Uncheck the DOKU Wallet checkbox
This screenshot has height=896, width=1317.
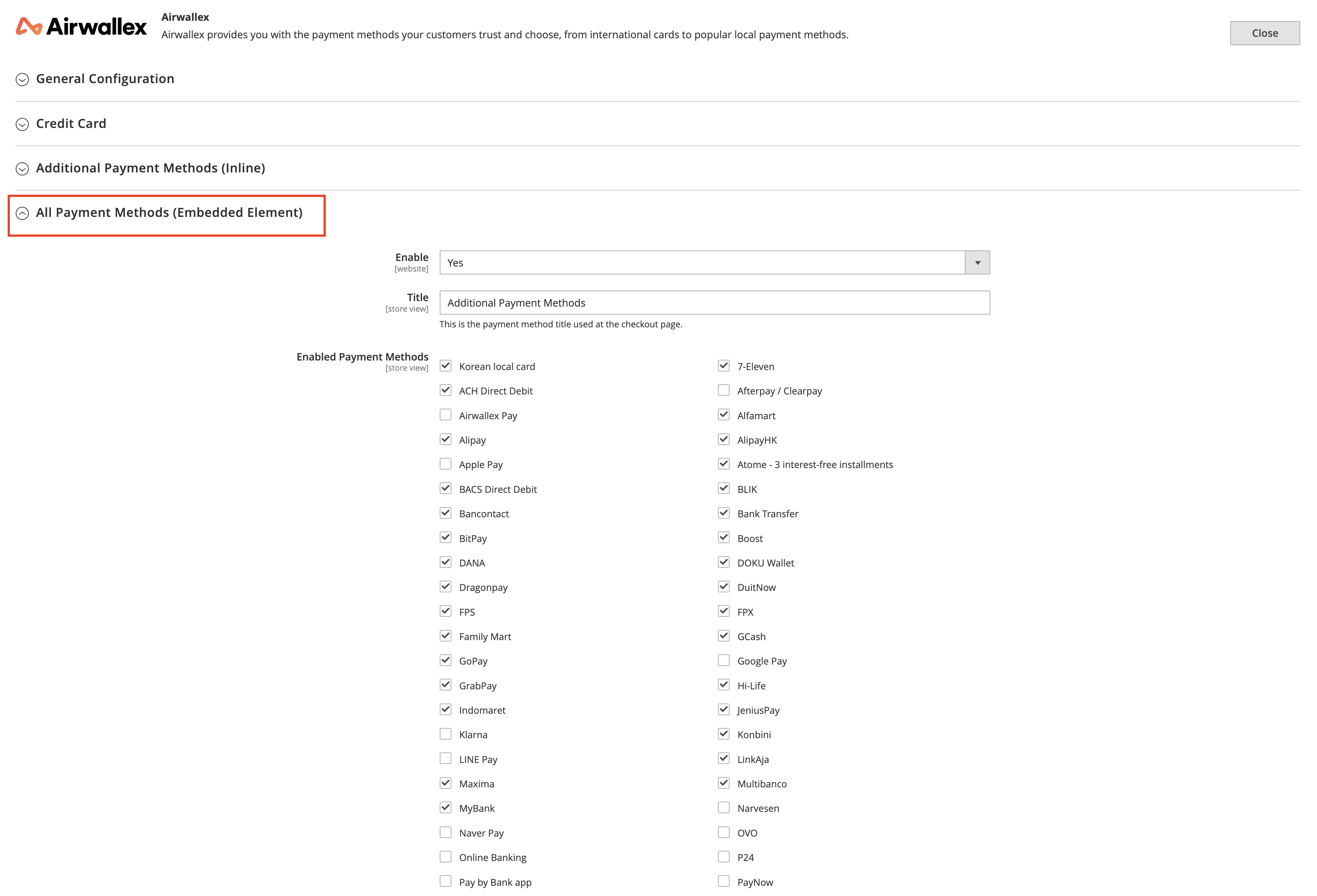[x=724, y=562]
